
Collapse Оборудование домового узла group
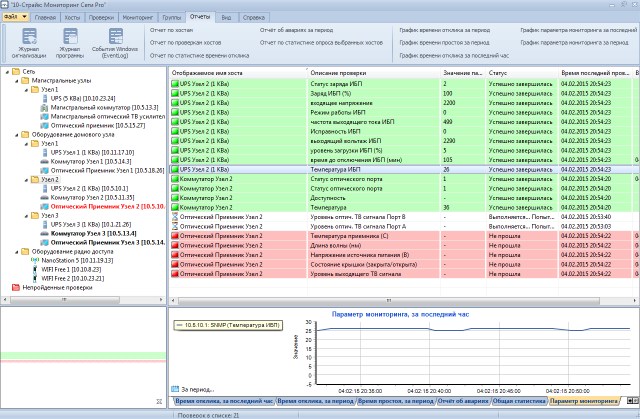(17, 135)
